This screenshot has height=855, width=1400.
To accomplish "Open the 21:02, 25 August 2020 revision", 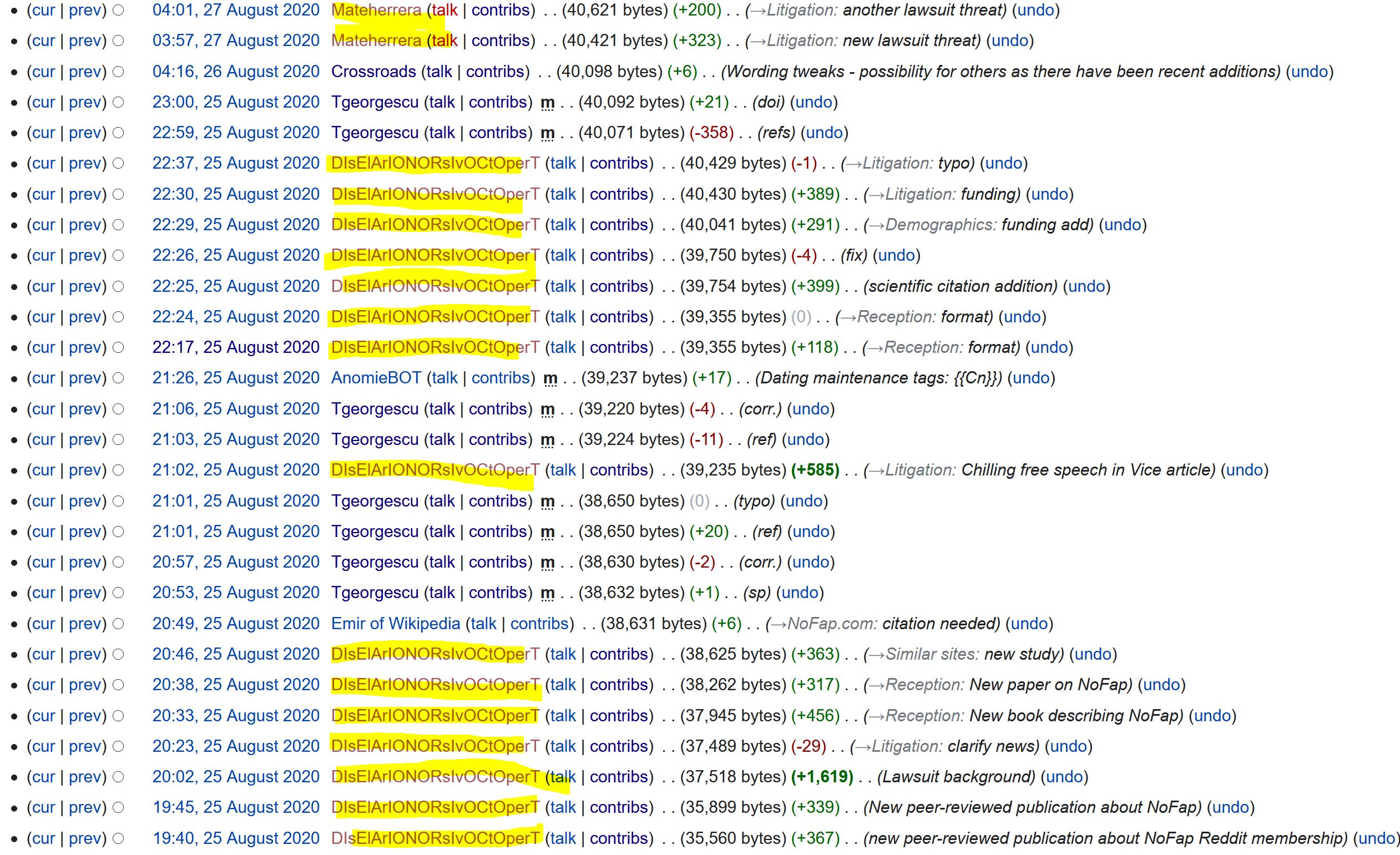I will point(236,470).
